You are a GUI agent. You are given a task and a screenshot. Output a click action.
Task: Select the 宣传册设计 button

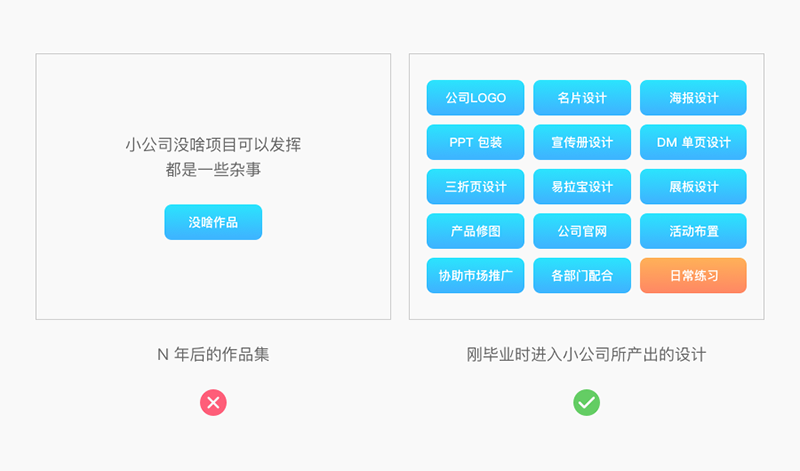pyautogui.click(x=582, y=142)
